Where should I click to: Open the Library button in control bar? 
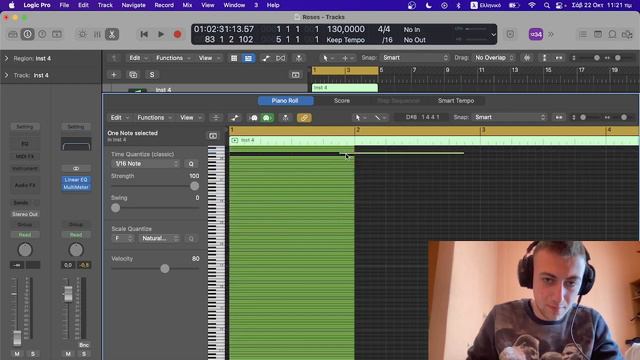pos(13,34)
